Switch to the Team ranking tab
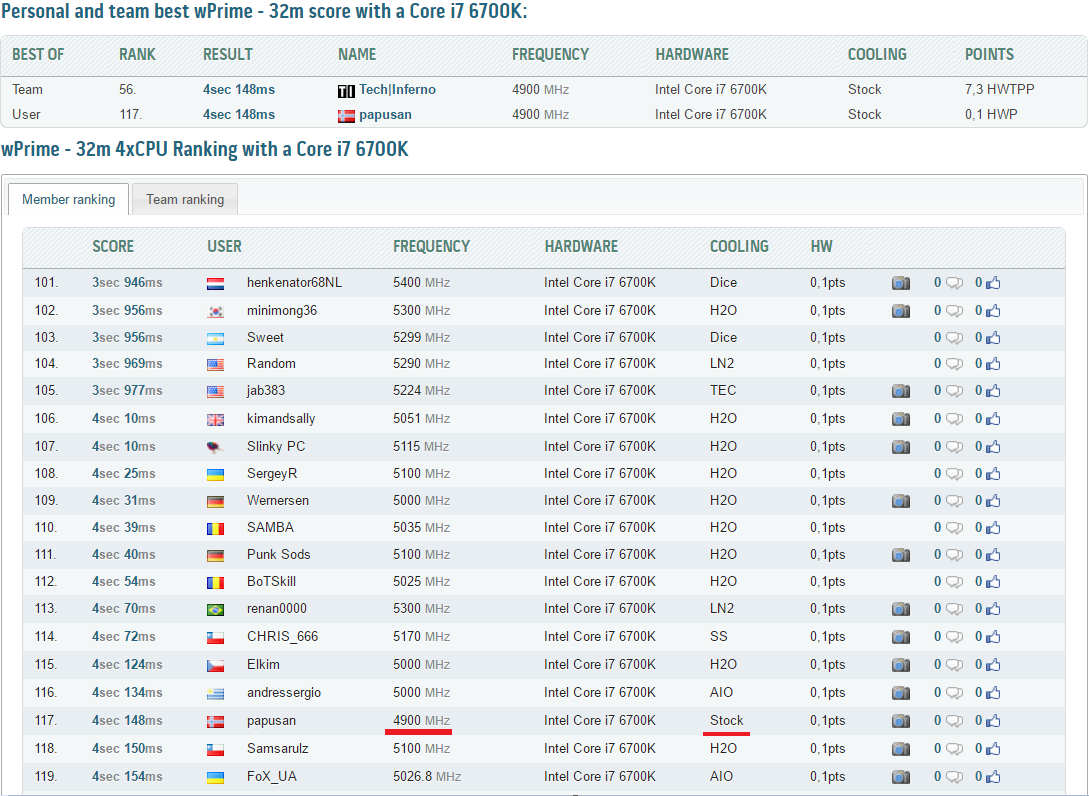The image size is (1089, 796). pyautogui.click(x=185, y=199)
